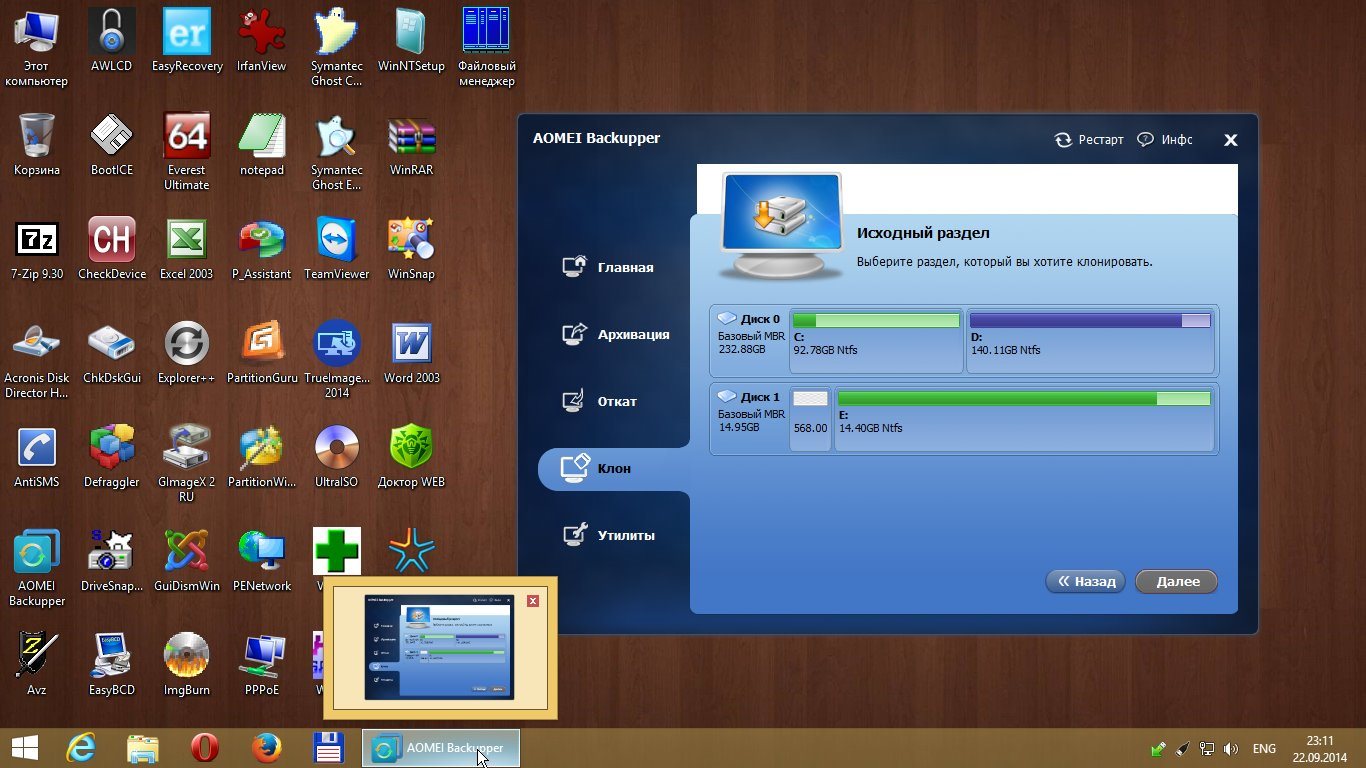Launch PPPoE from the desktop
This screenshot has width=1366, height=768.
(x=262, y=665)
